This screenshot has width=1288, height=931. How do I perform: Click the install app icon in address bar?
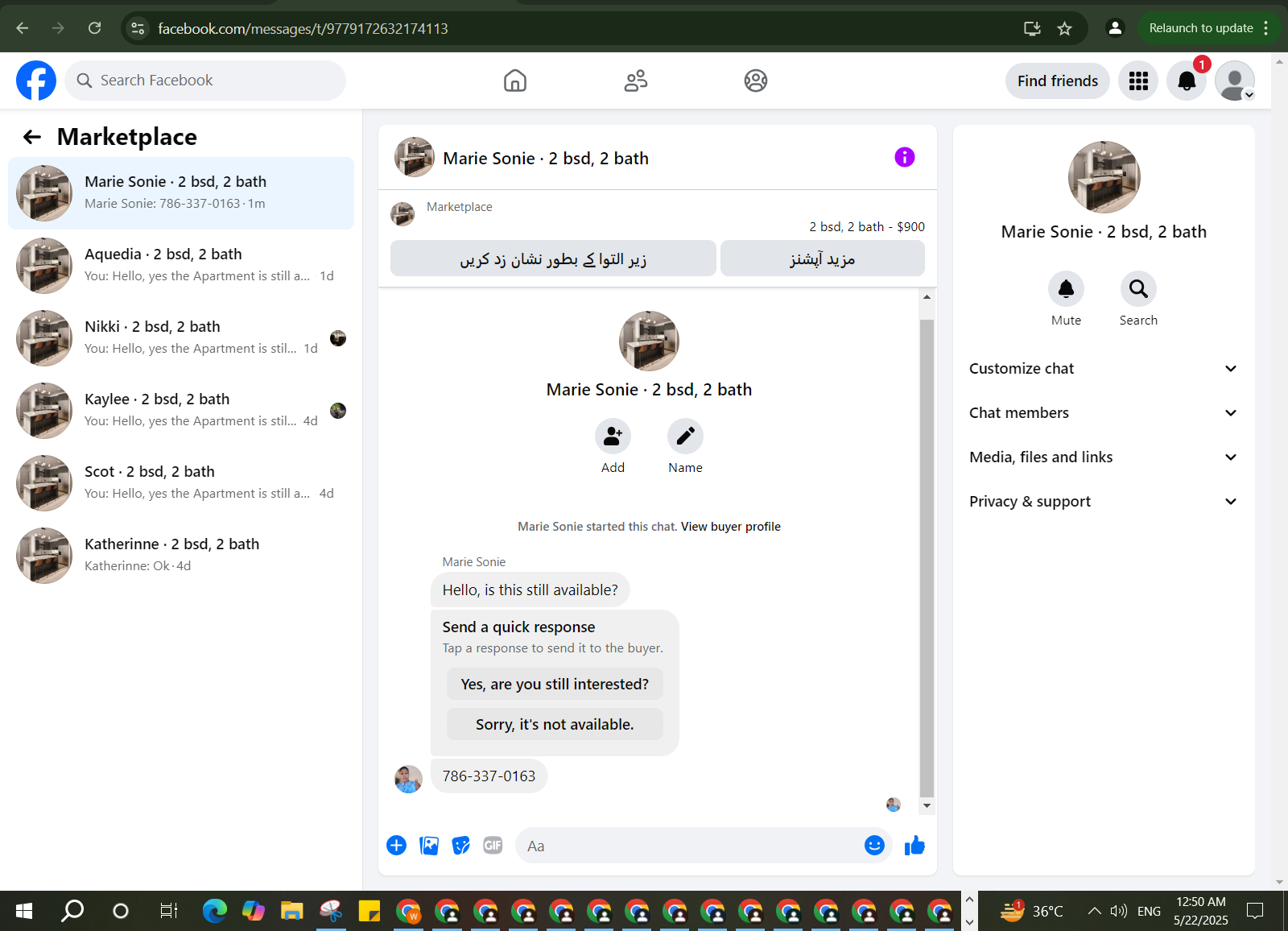[x=1032, y=28]
